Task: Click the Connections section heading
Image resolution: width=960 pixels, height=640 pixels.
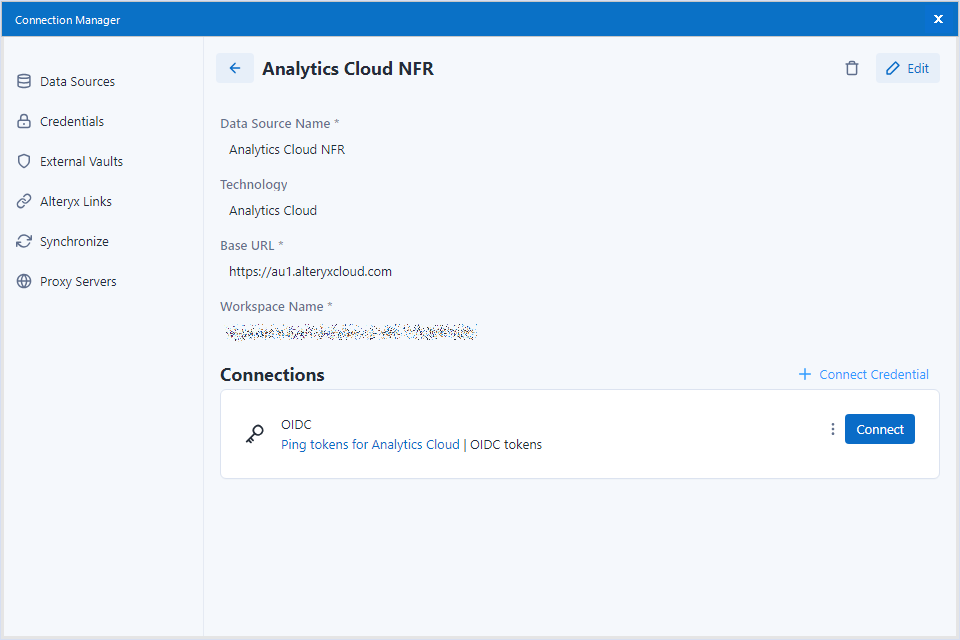Action: coord(272,375)
